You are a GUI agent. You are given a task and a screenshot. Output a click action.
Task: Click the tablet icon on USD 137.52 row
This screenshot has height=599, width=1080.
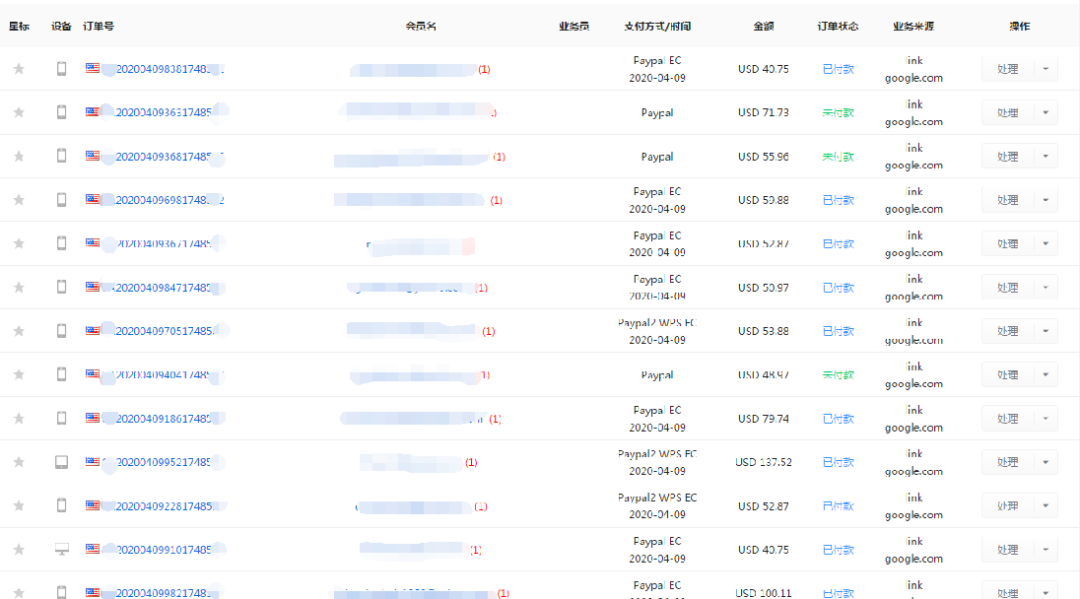(x=61, y=462)
